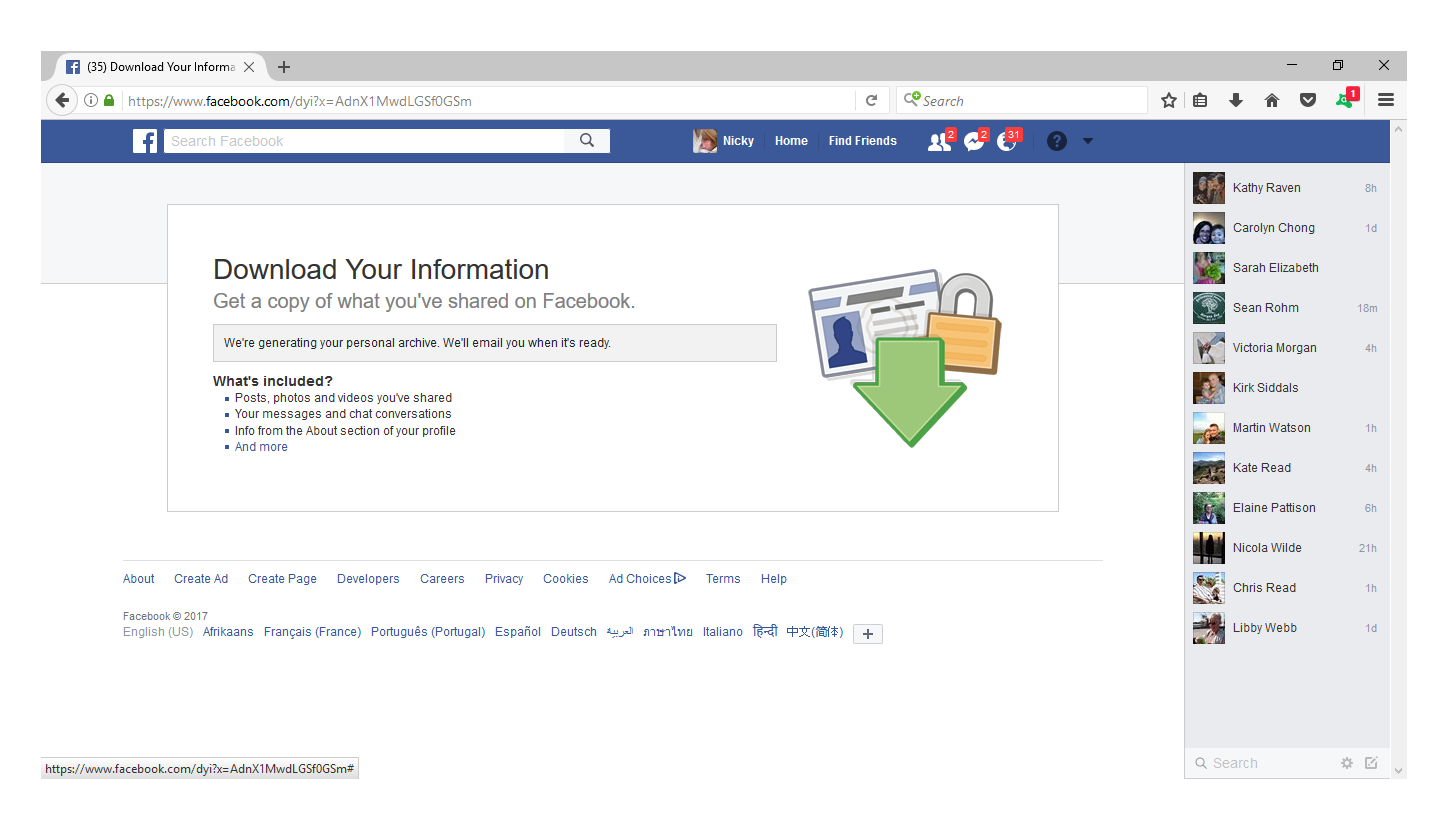Image resolution: width=1447 pixels, height=828 pixels.
Task: Open chat with Kathy Raven
Action: (x=1286, y=188)
